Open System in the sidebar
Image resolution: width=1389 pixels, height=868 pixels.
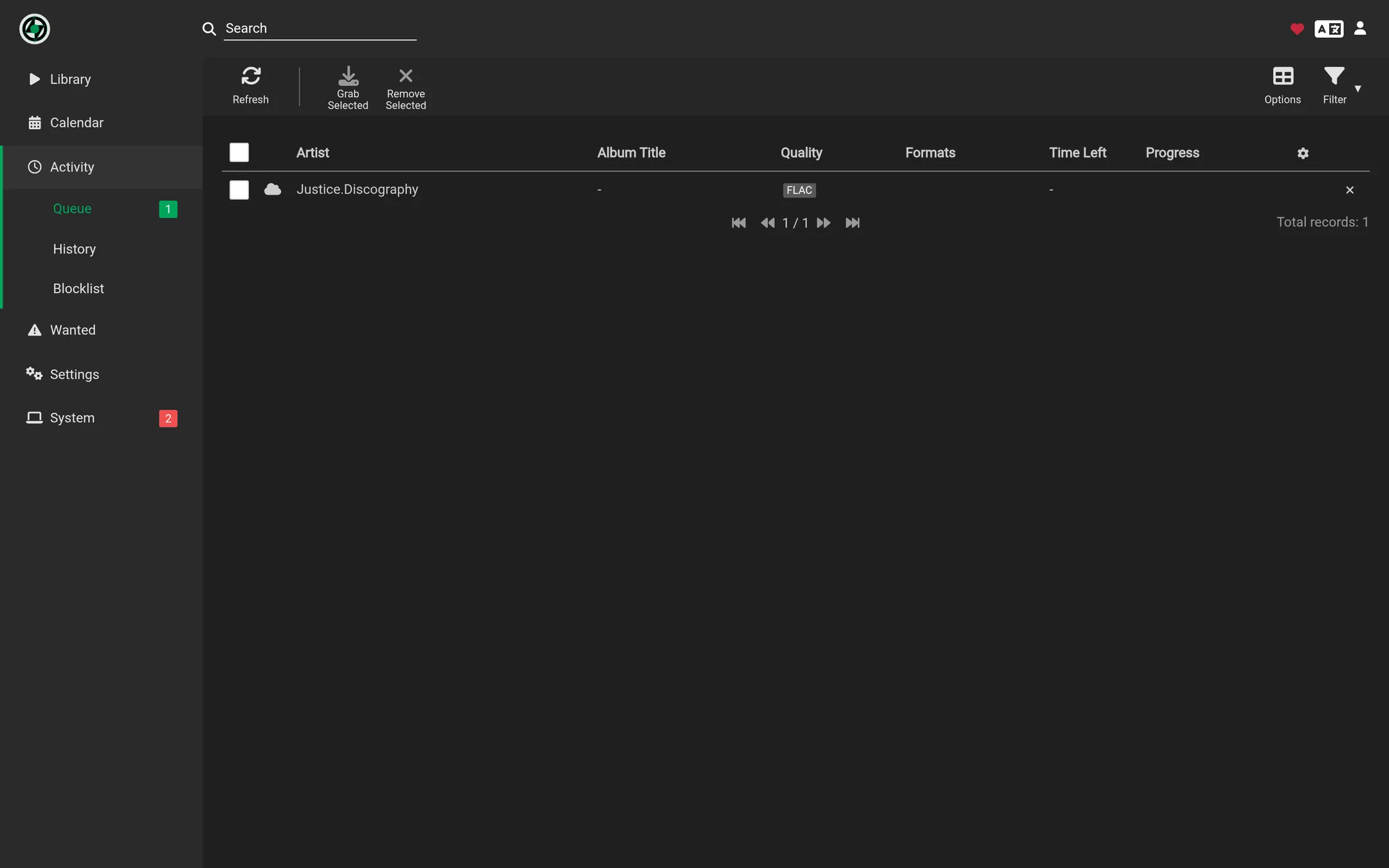[x=102, y=418]
